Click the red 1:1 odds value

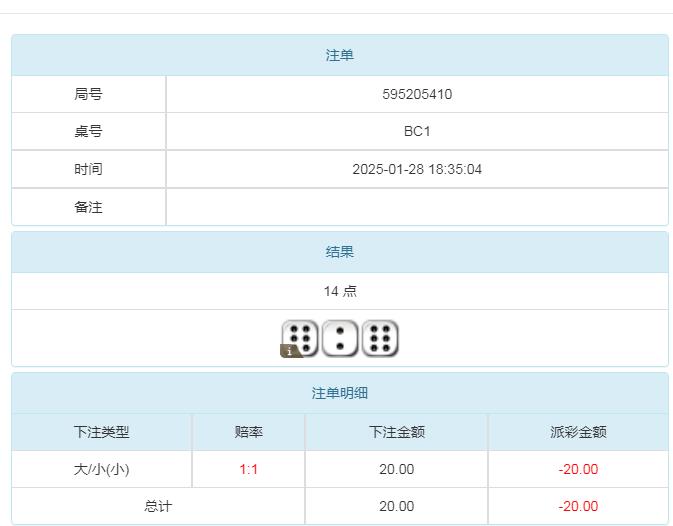(x=249, y=469)
